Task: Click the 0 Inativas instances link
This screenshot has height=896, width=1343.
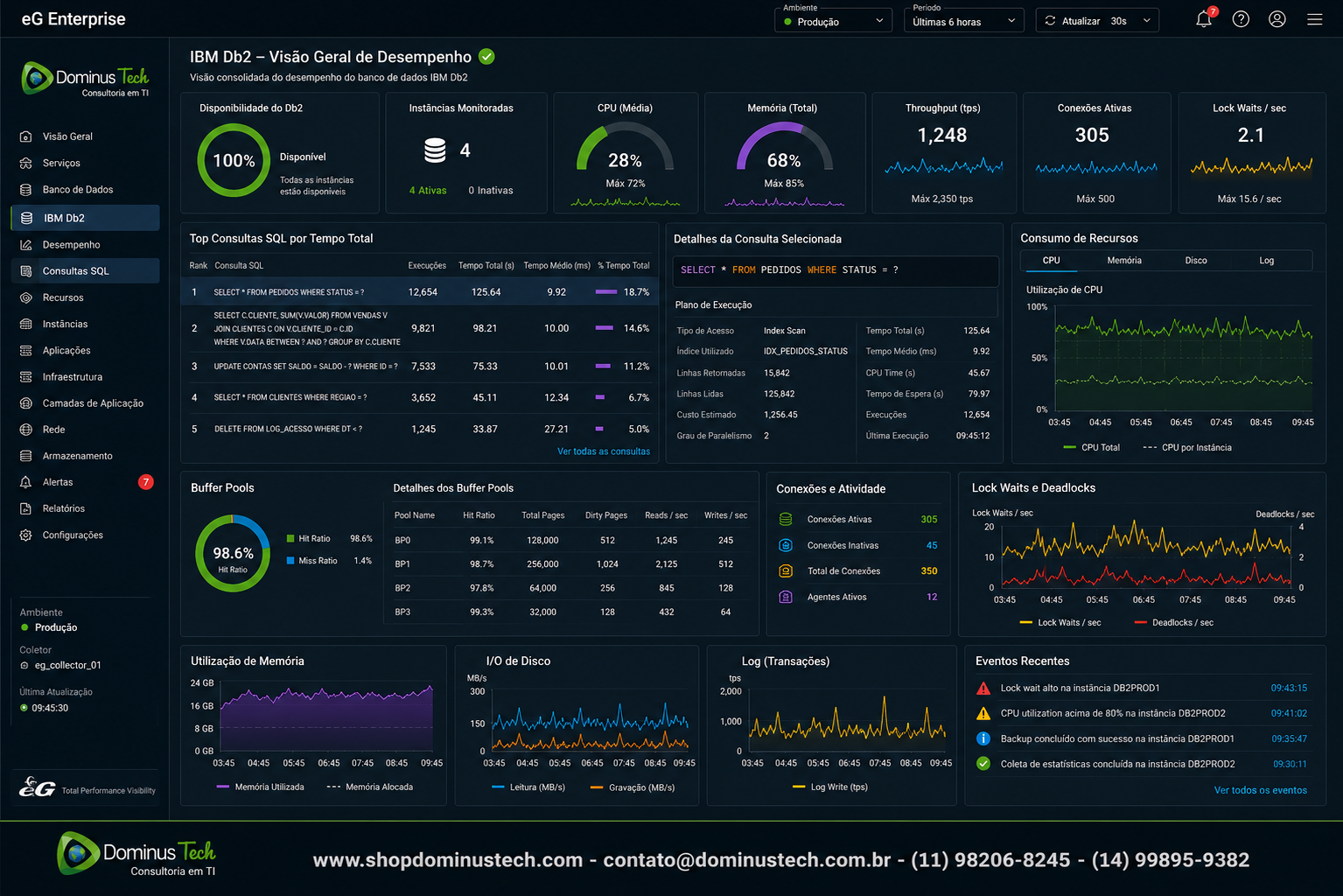Action: pos(491,191)
